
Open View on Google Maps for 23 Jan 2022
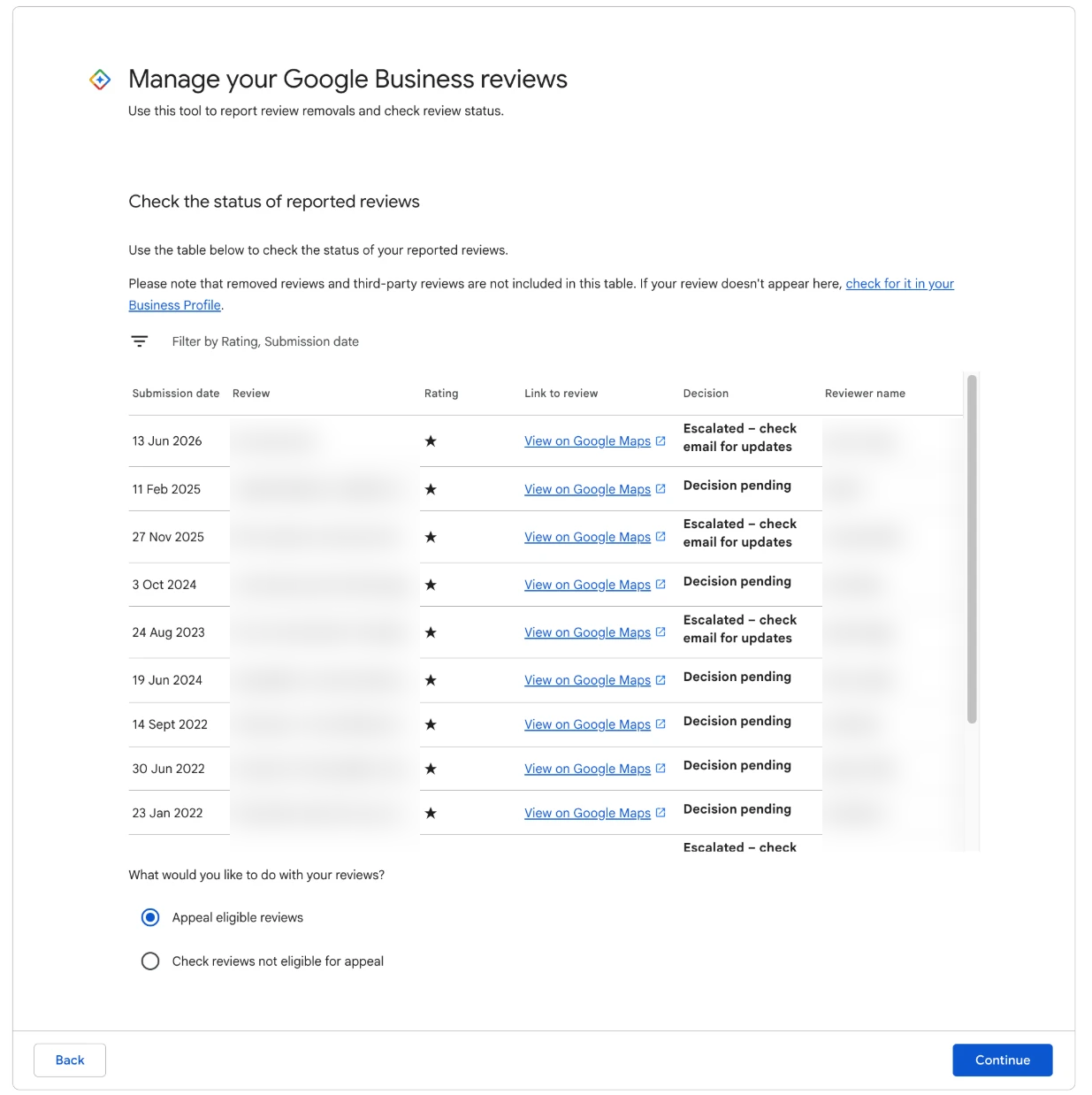[587, 813]
